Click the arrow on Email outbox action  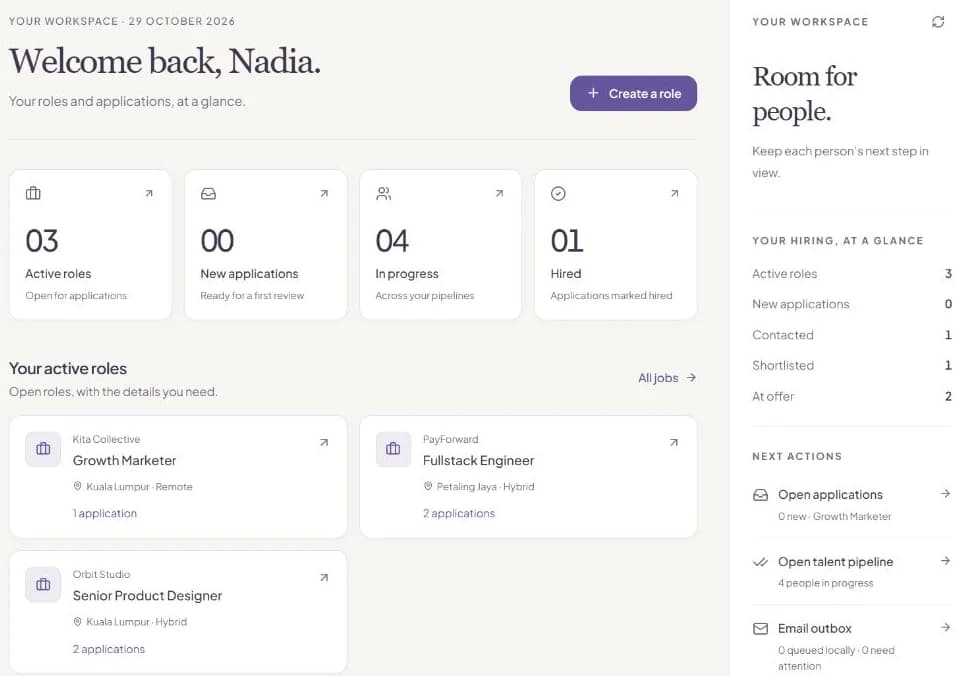(x=945, y=628)
